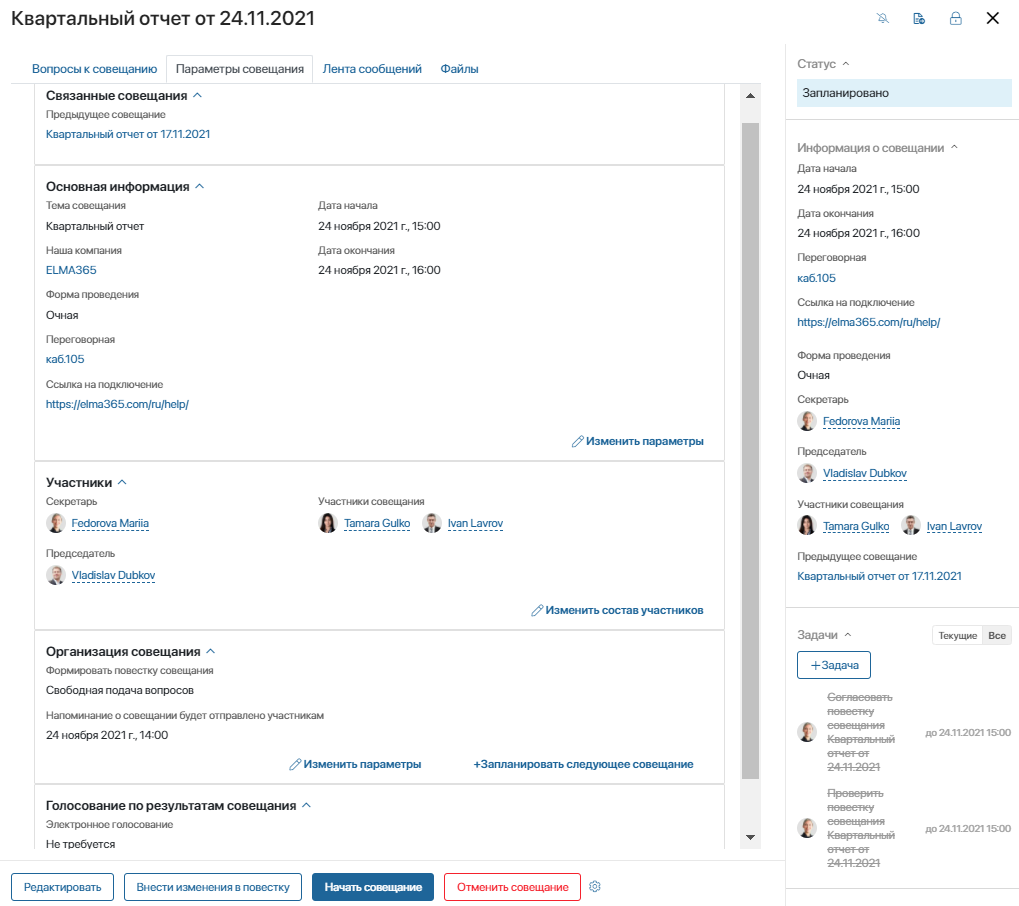
Task: Click Ivan Lavrov avatar in right sidebar
Action: pos(911,526)
